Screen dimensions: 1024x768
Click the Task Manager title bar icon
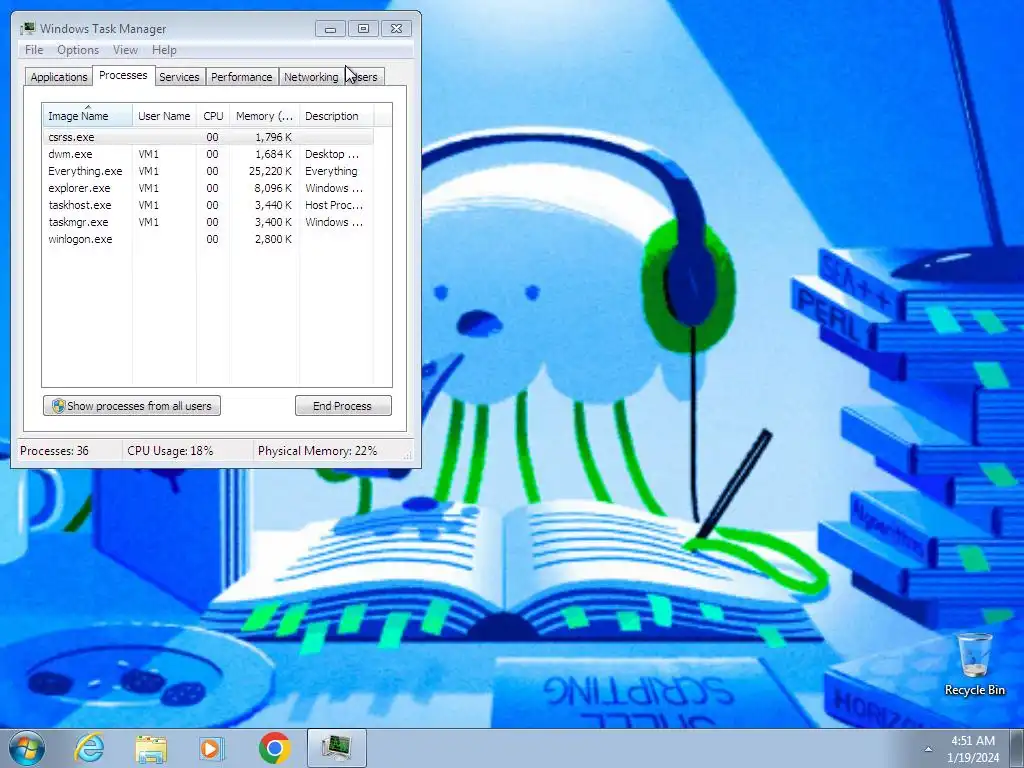click(27, 29)
